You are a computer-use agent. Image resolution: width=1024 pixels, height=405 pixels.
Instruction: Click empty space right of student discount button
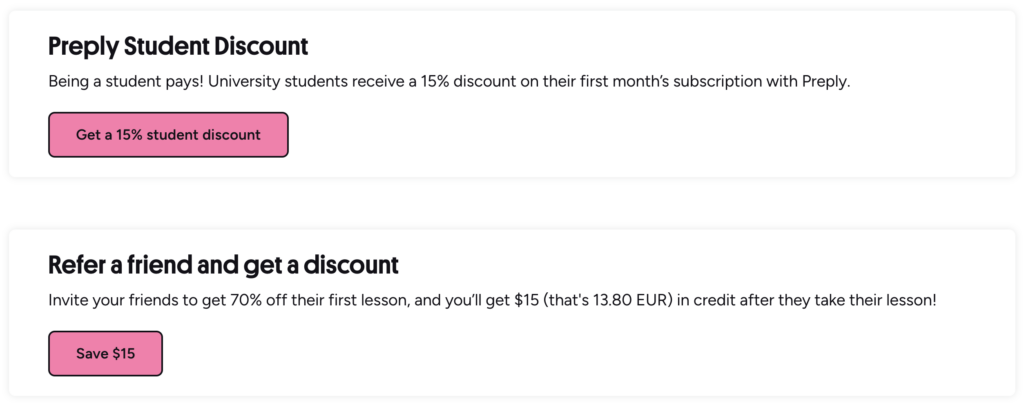tap(600, 135)
